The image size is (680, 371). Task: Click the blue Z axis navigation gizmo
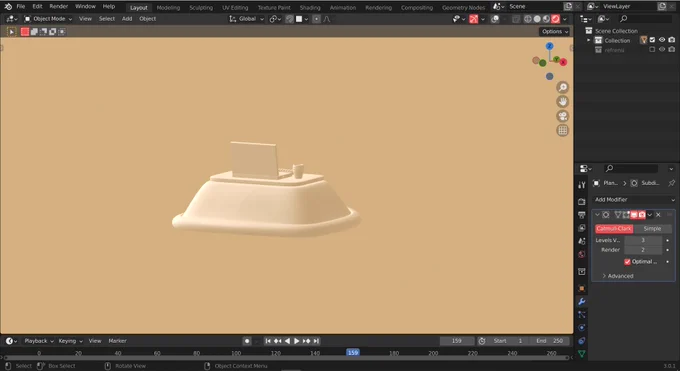pyautogui.click(x=549, y=46)
